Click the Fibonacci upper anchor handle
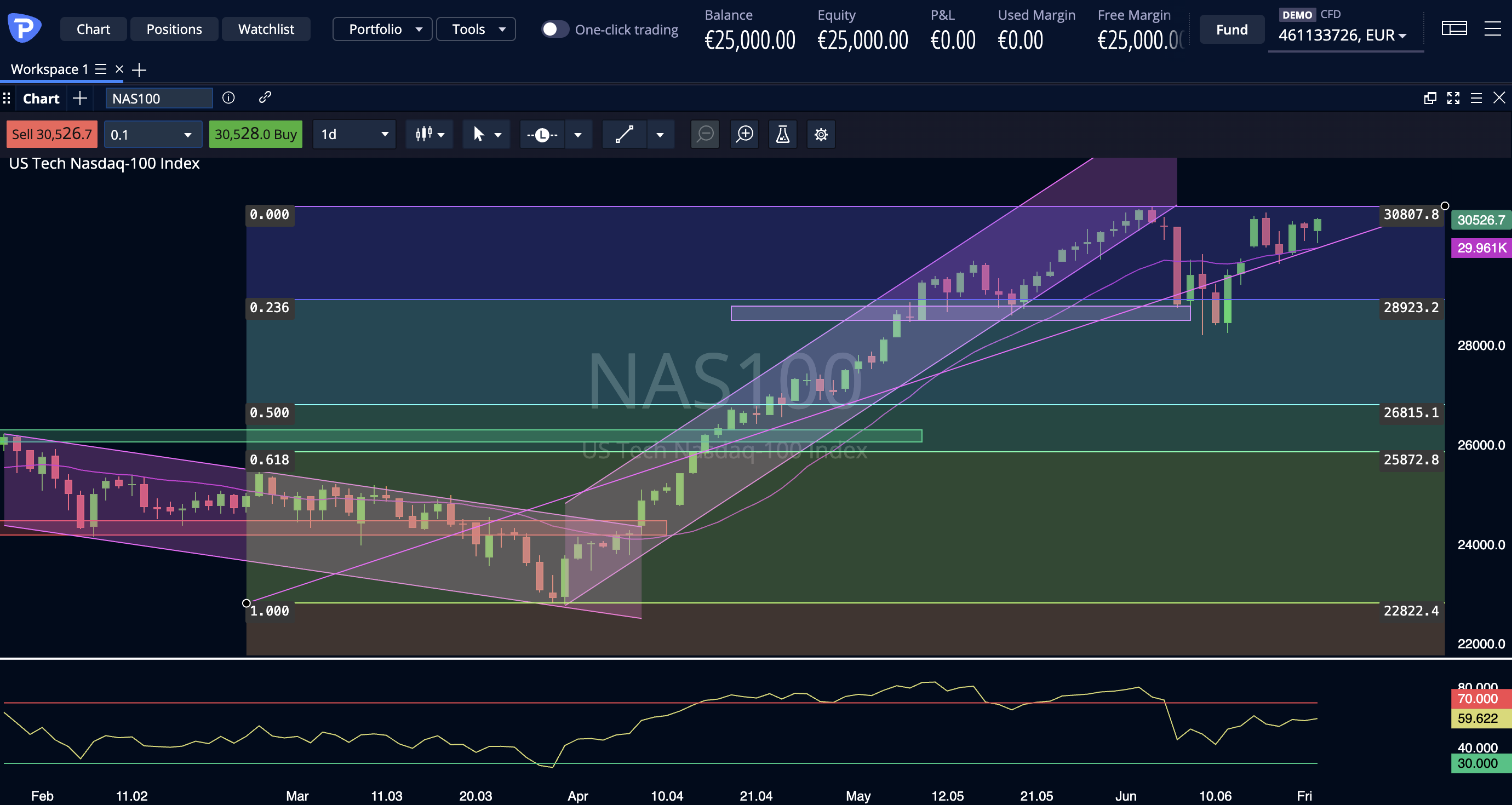The width and height of the screenshot is (1512, 805). pyautogui.click(x=1445, y=206)
